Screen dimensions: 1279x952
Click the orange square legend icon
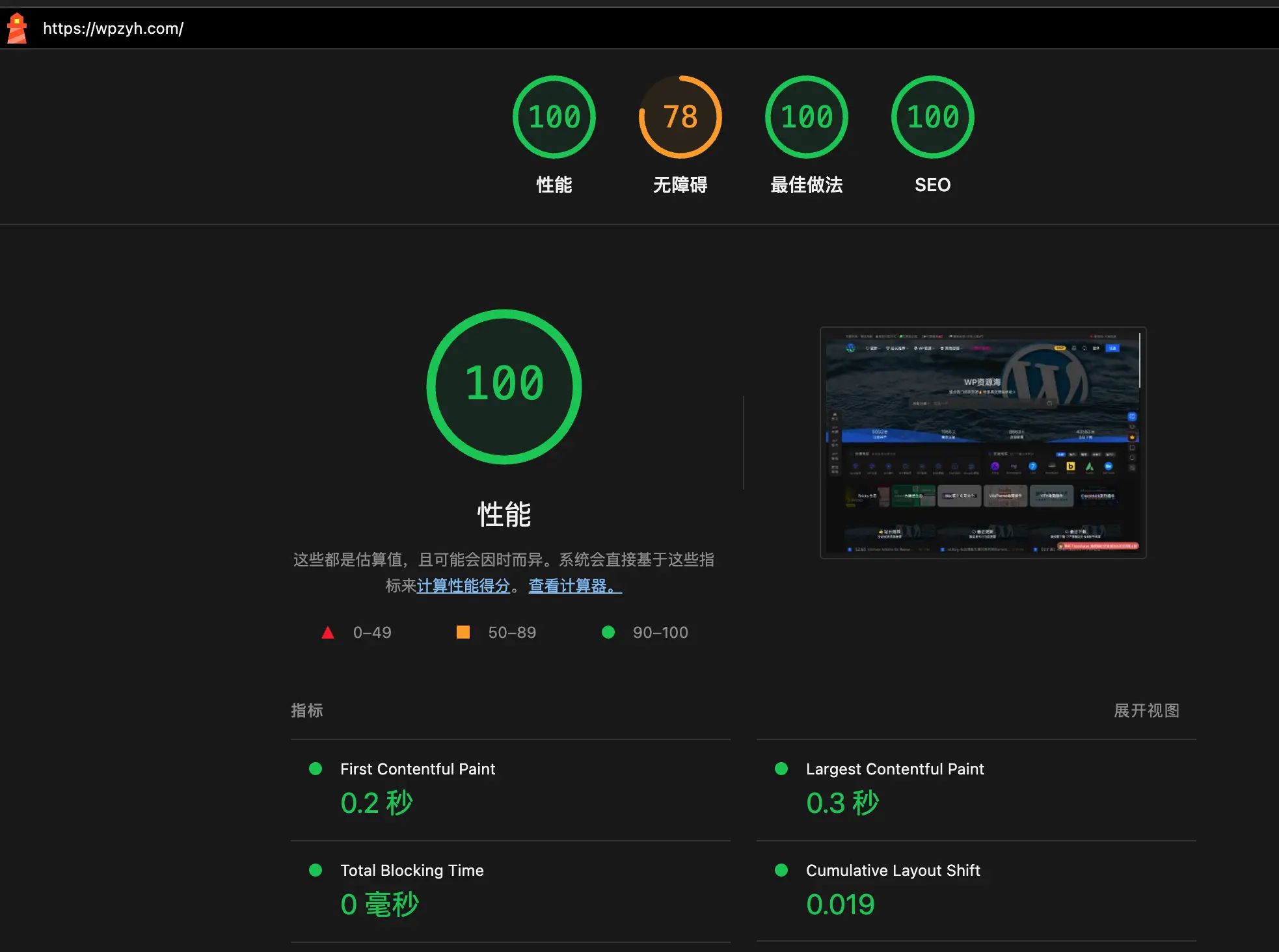[464, 631]
